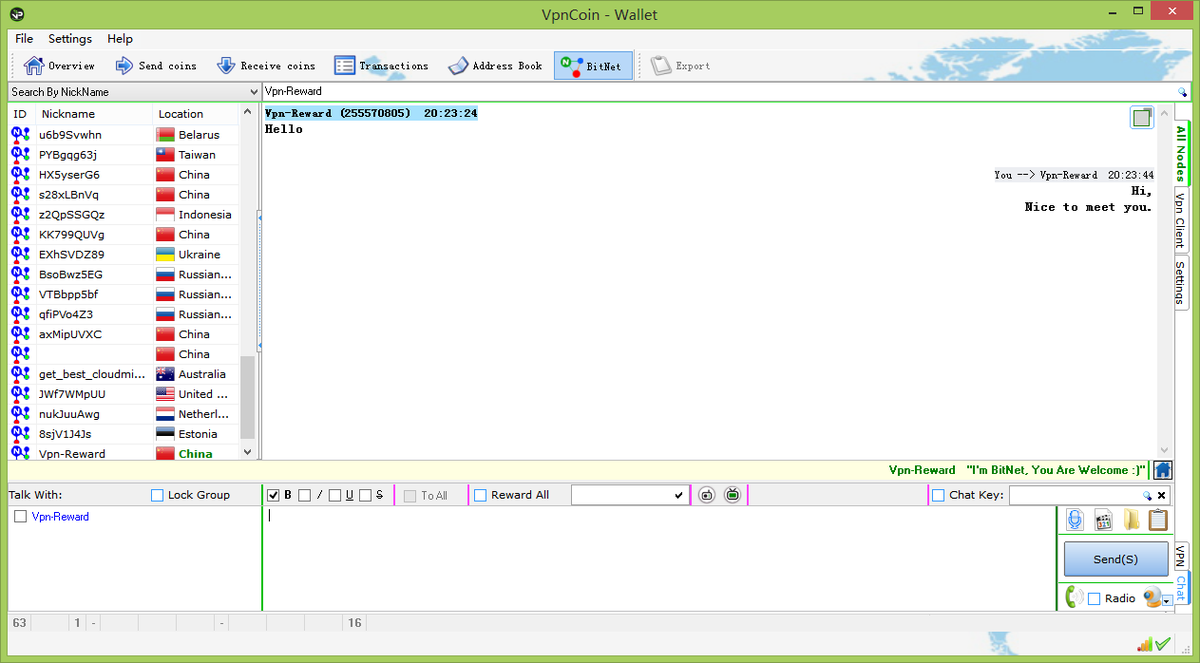The image size is (1200, 663).
Task: Click Vpn-Reward link under Talk With
Action: (60, 517)
